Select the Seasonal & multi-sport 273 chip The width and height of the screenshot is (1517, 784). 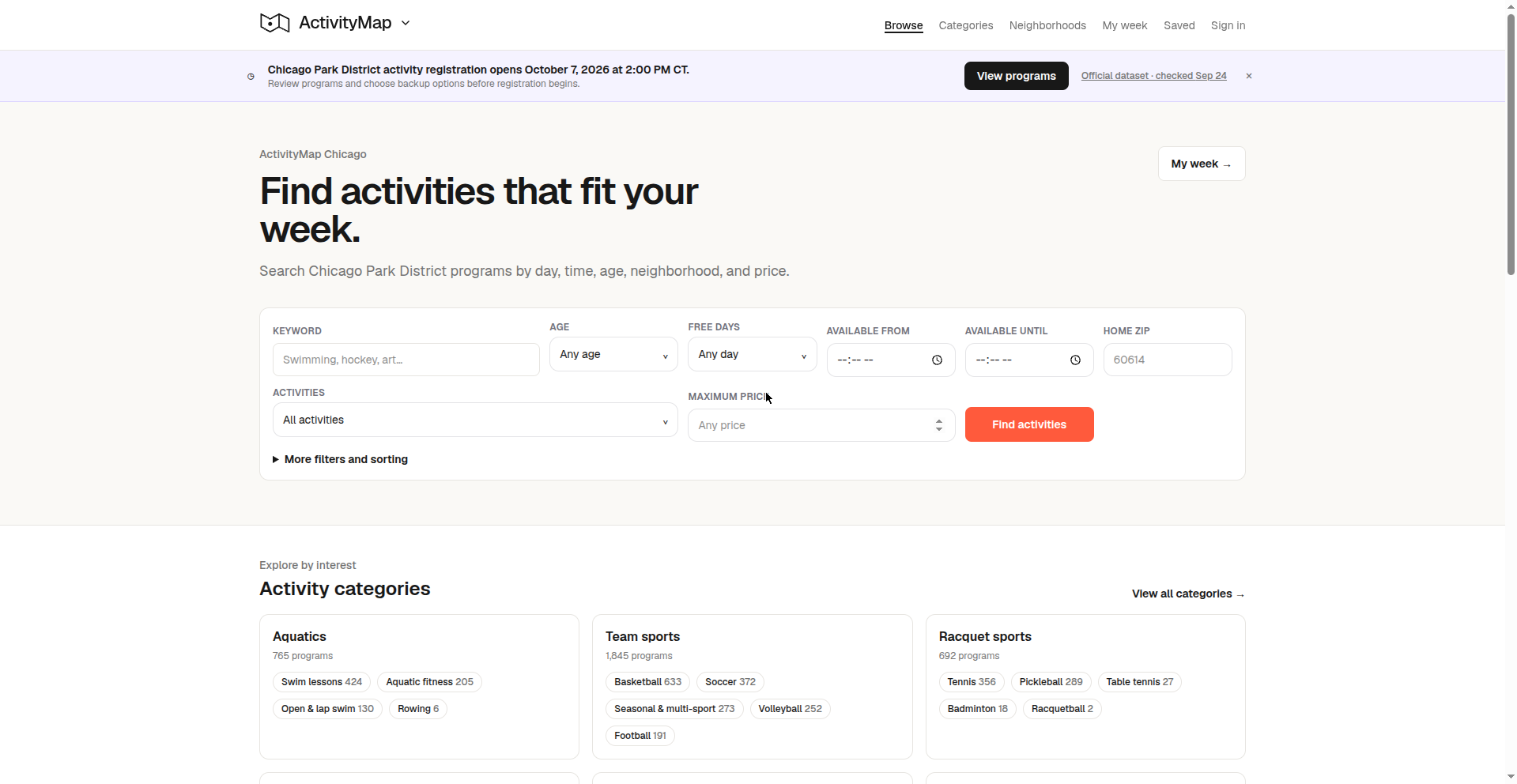point(674,709)
